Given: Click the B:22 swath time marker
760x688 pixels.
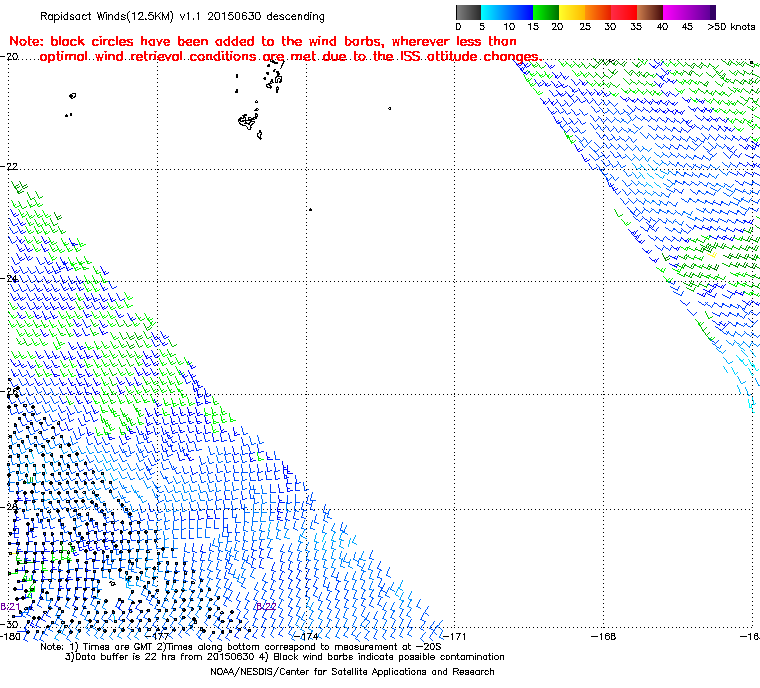Looking at the screenshot, I should click(x=266, y=606).
